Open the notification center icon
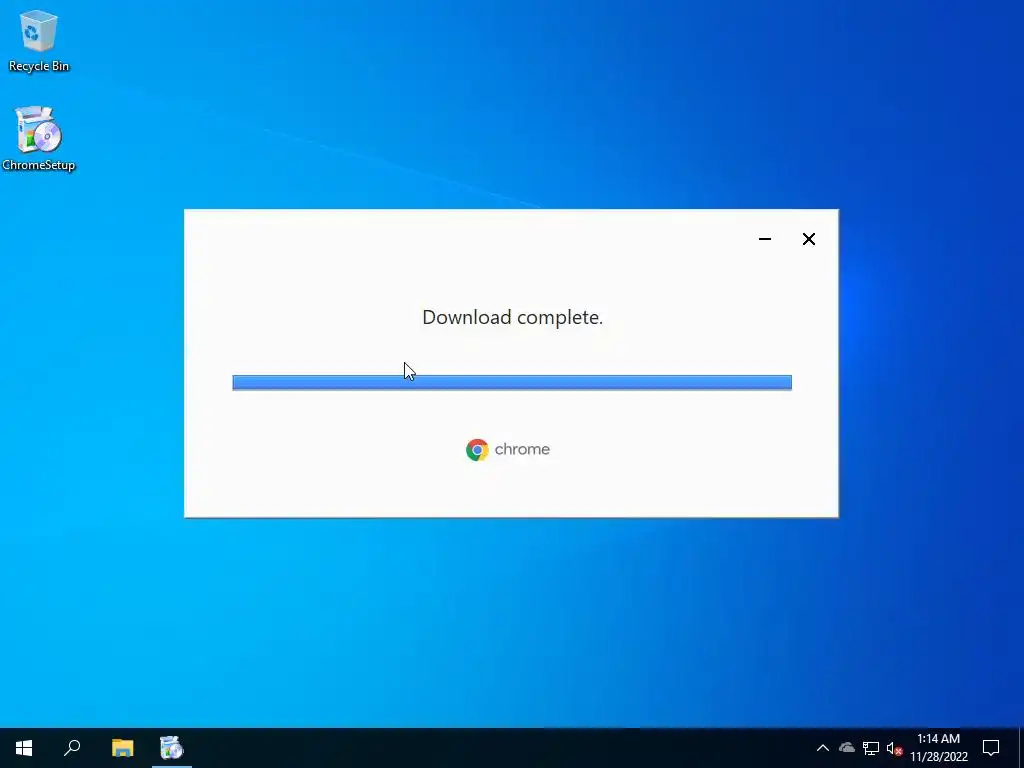 click(991, 748)
